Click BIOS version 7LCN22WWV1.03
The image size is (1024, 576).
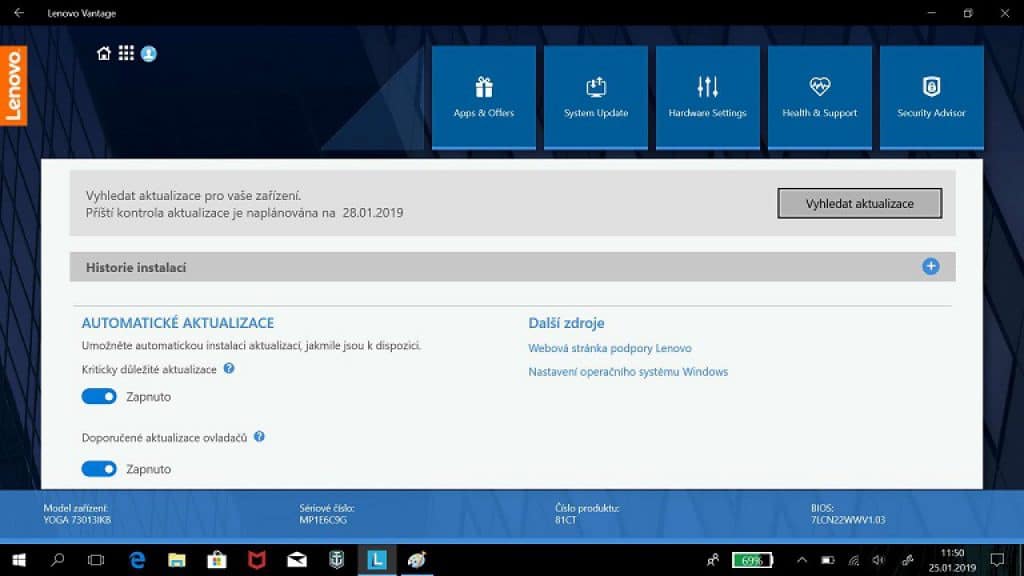click(848, 520)
